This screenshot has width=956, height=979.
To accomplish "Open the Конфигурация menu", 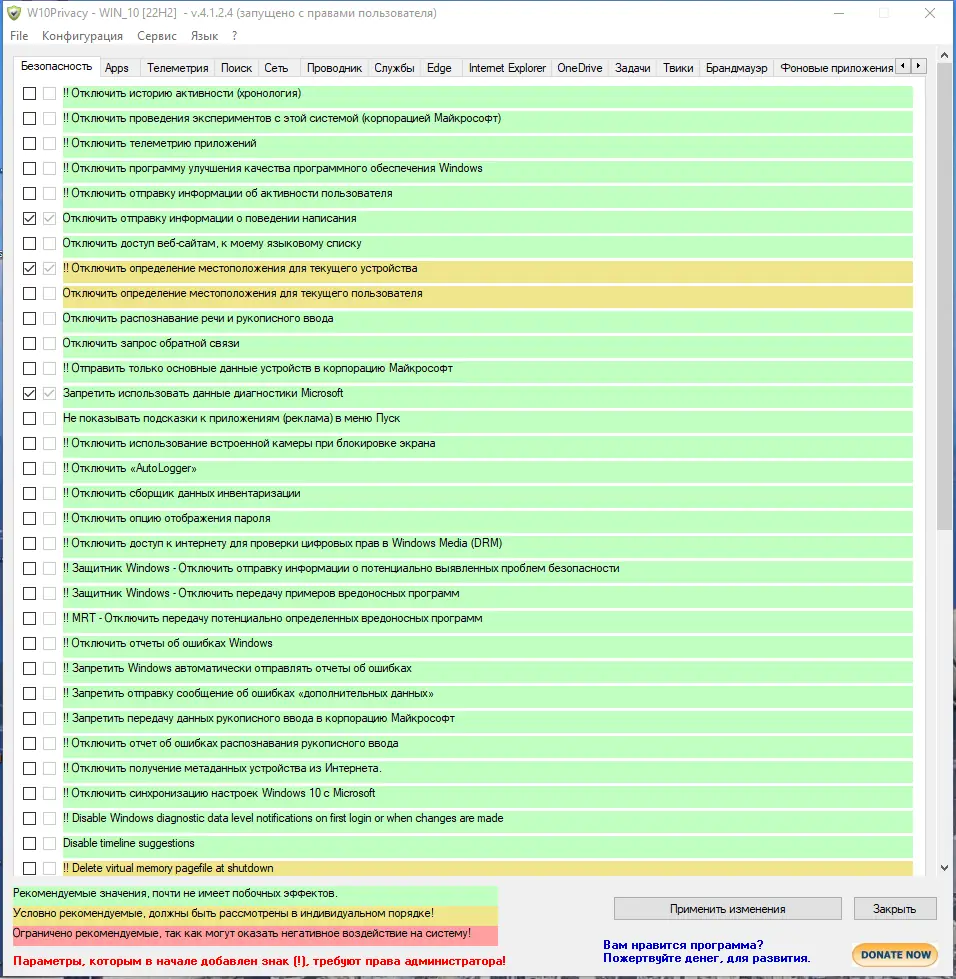I will coord(82,36).
